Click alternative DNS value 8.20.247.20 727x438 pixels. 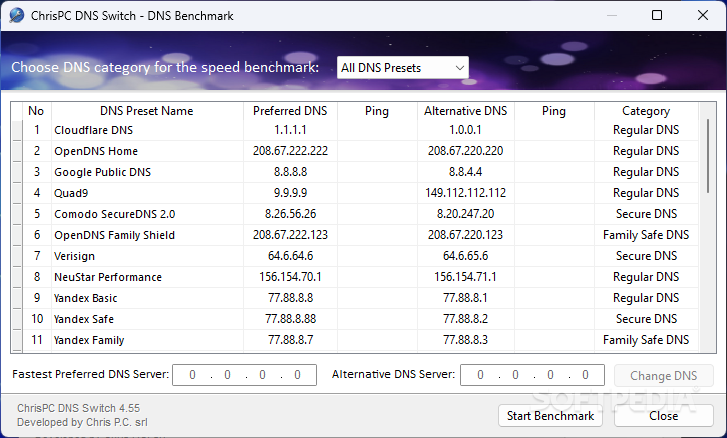tap(466, 214)
